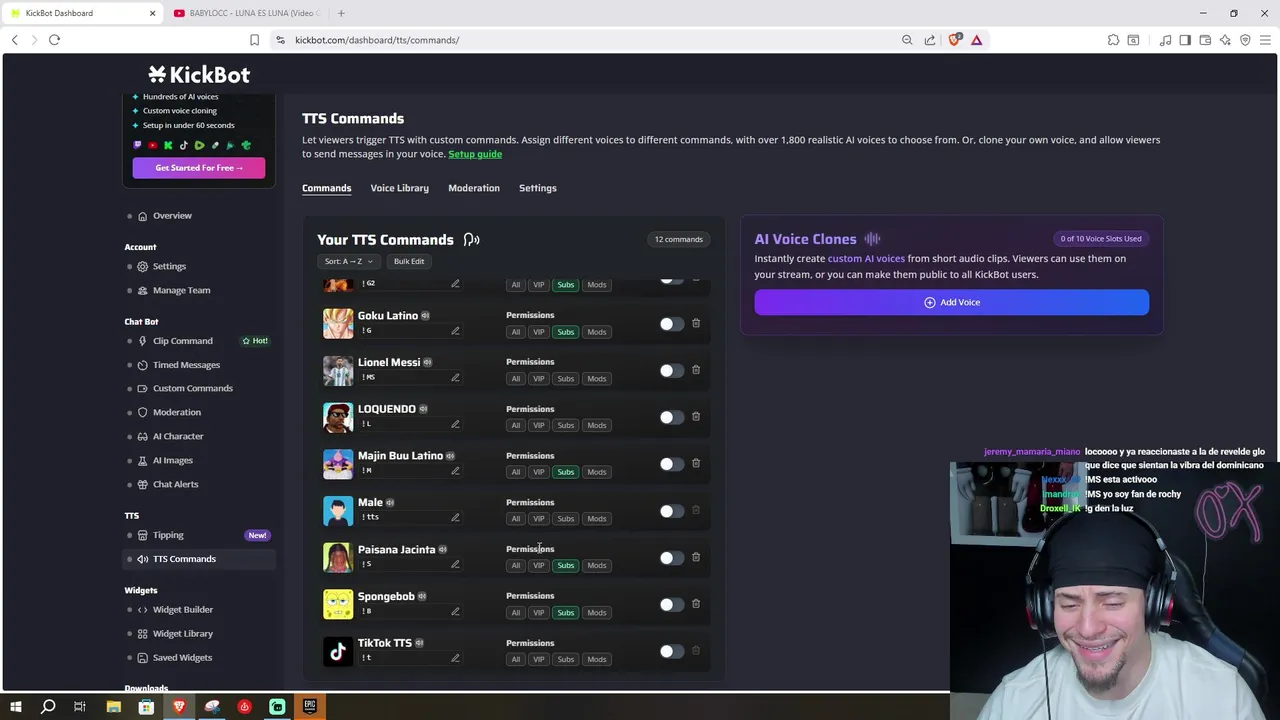Delete the Paisana Jacinta command
Screen dimensions: 1280x720
(x=696, y=557)
